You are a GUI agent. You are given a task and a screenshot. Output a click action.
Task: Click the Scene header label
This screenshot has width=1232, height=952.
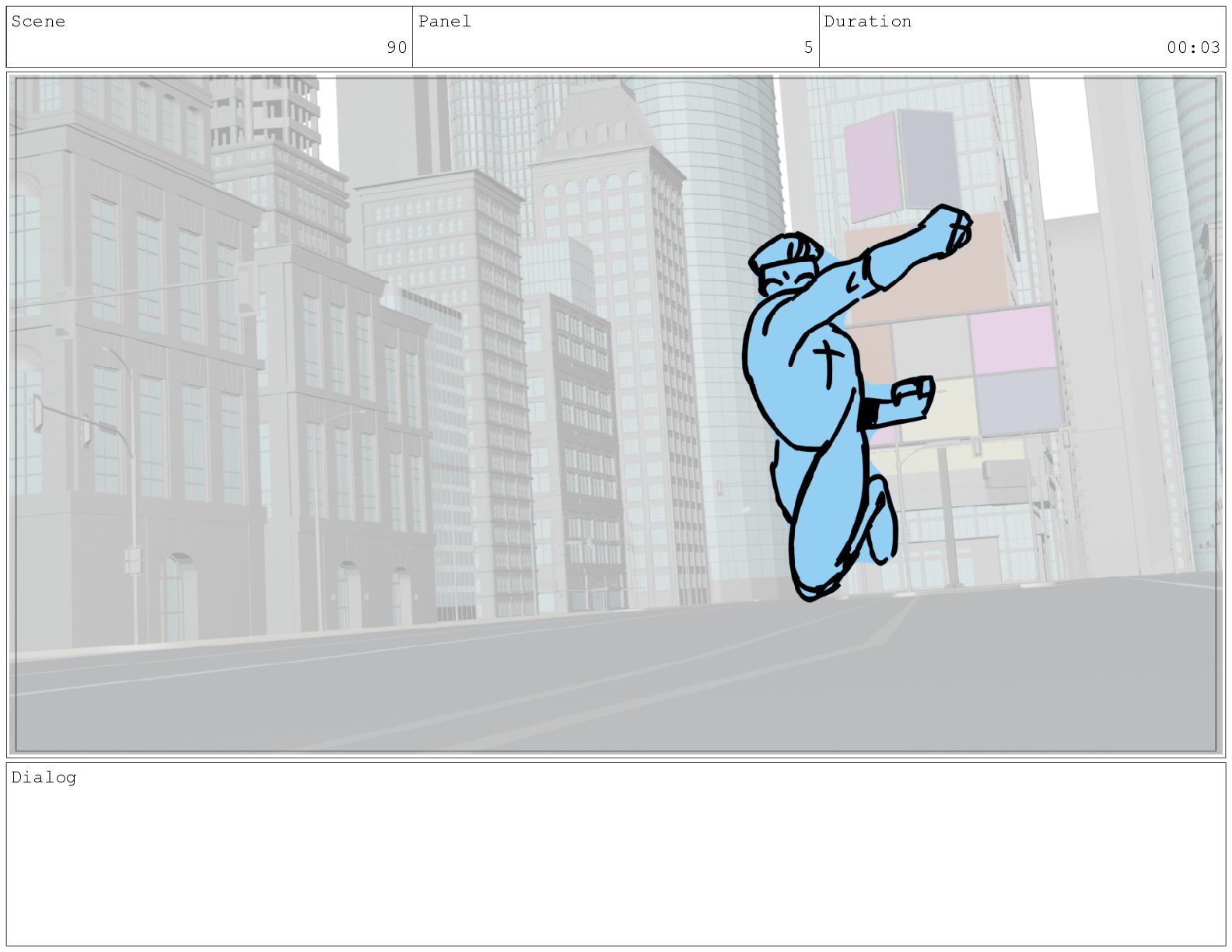(x=38, y=22)
